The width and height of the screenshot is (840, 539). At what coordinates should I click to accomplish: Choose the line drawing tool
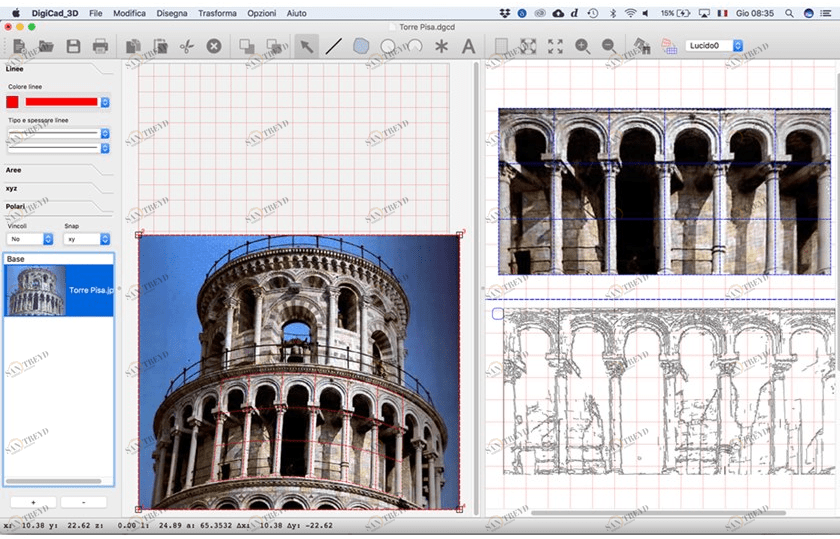tap(334, 46)
